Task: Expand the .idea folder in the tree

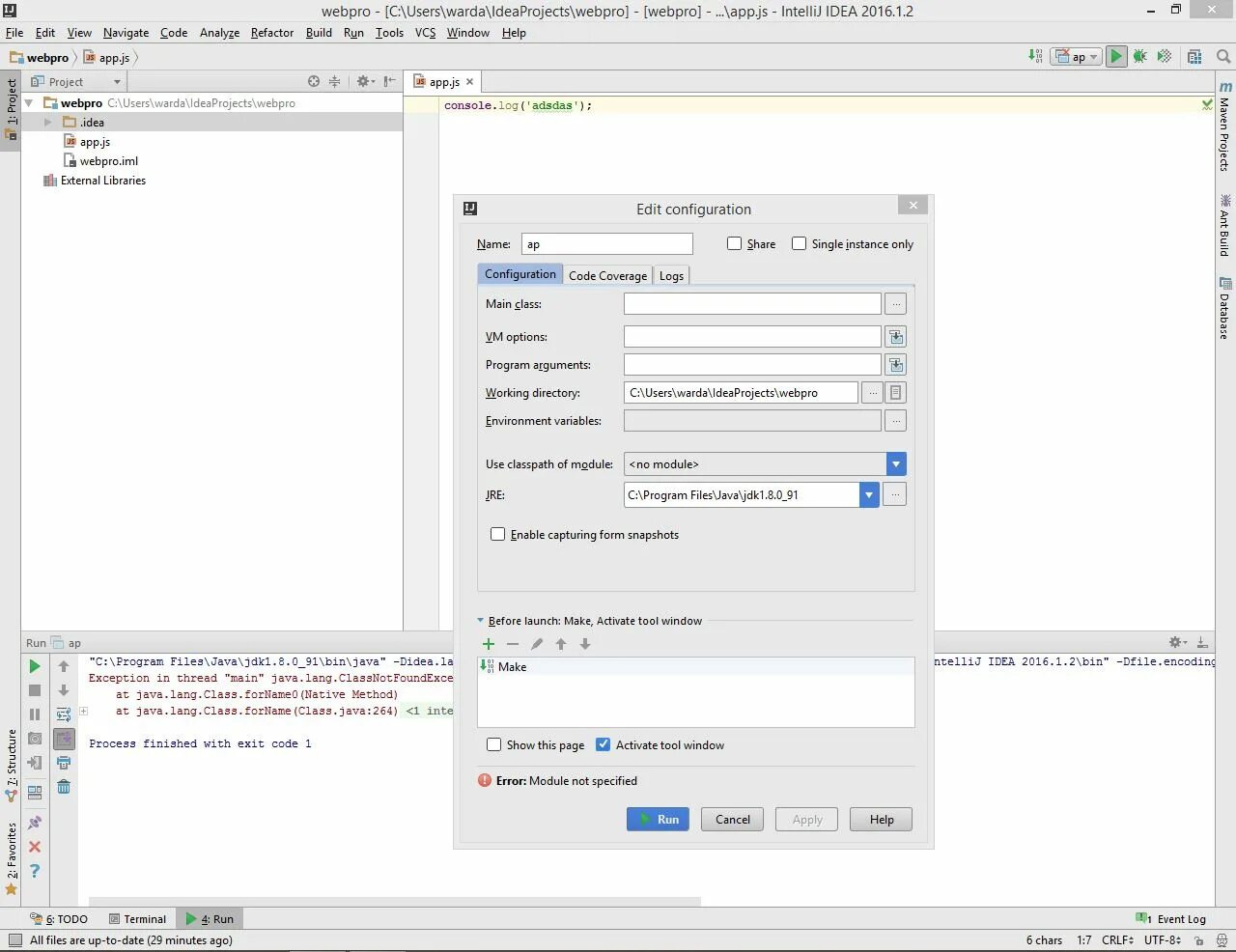Action: [47, 123]
